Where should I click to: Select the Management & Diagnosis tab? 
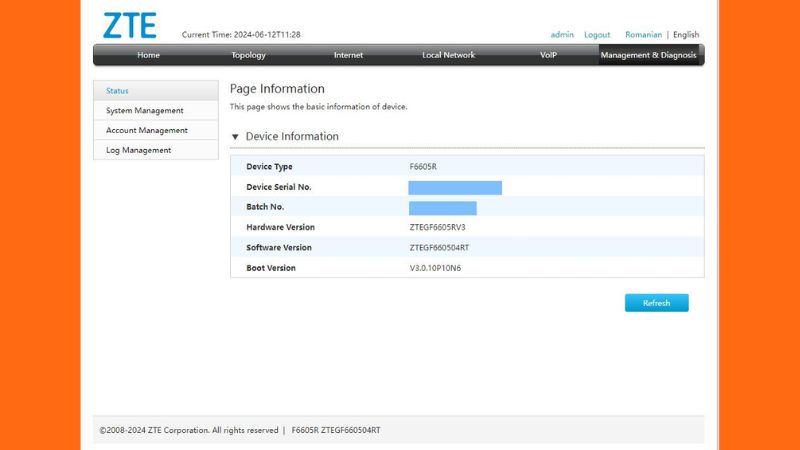648,55
